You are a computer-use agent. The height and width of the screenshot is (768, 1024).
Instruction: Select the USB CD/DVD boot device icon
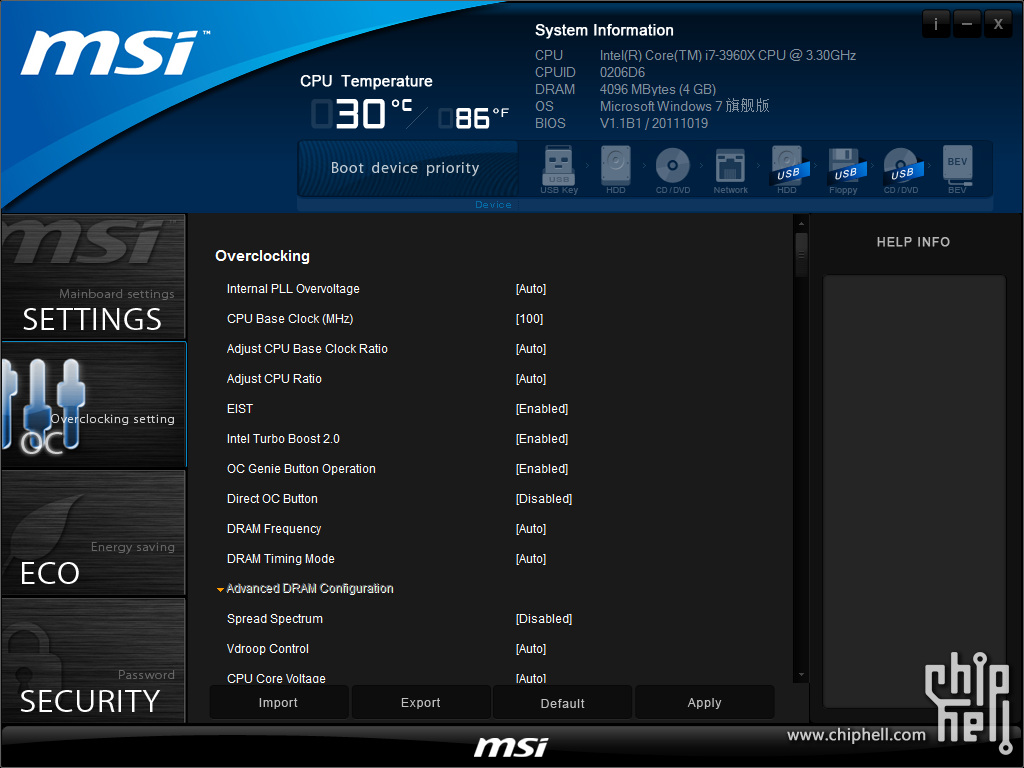pyautogui.click(x=902, y=170)
